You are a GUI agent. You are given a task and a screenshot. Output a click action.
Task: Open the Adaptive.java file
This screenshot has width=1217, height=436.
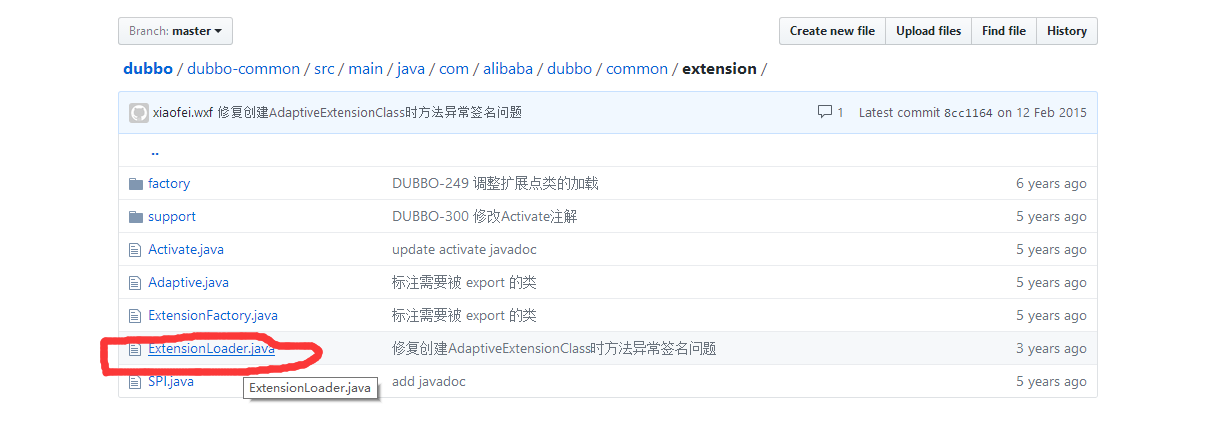point(188,283)
